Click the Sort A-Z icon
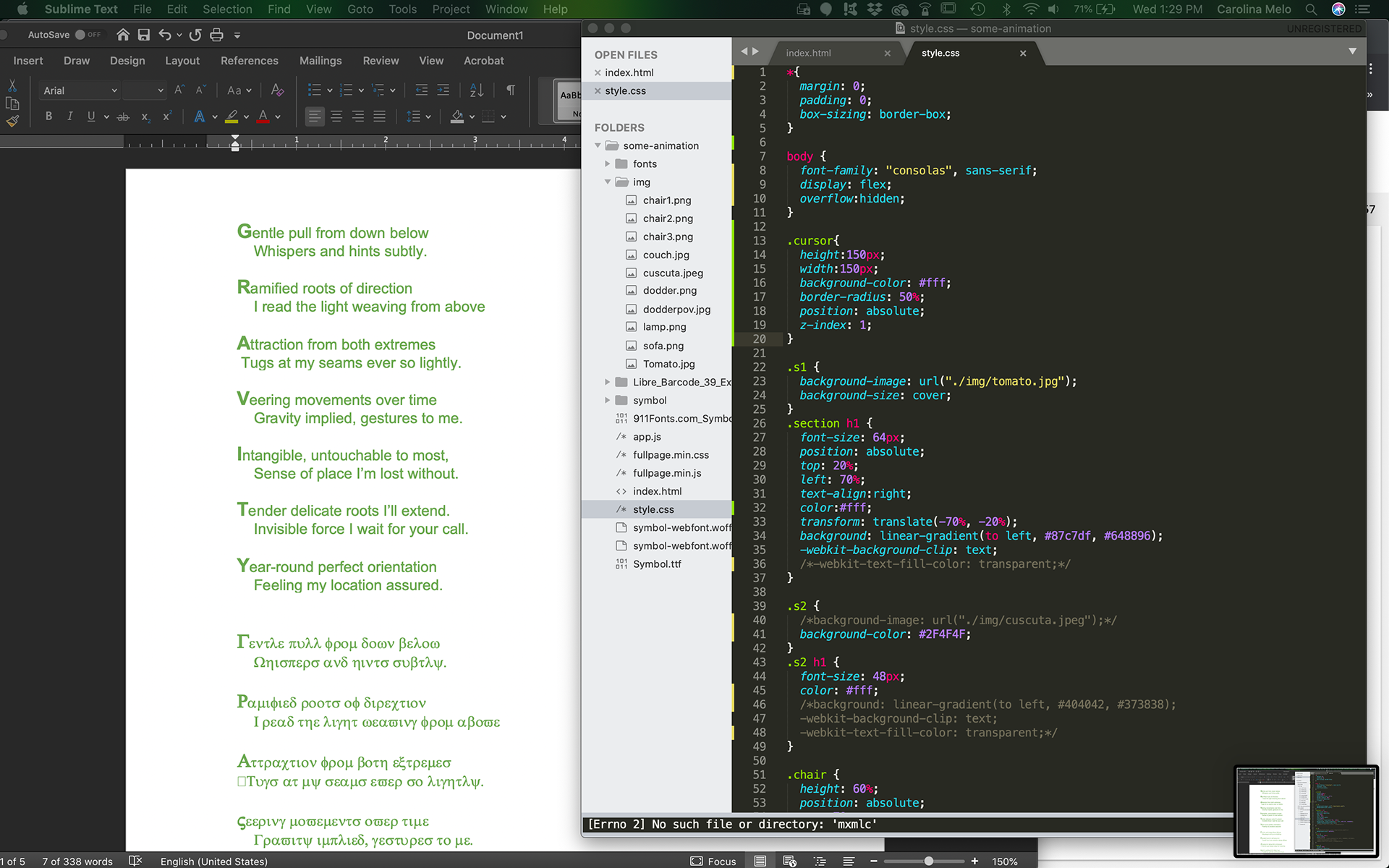The width and height of the screenshot is (1389, 868). [x=477, y=90]
